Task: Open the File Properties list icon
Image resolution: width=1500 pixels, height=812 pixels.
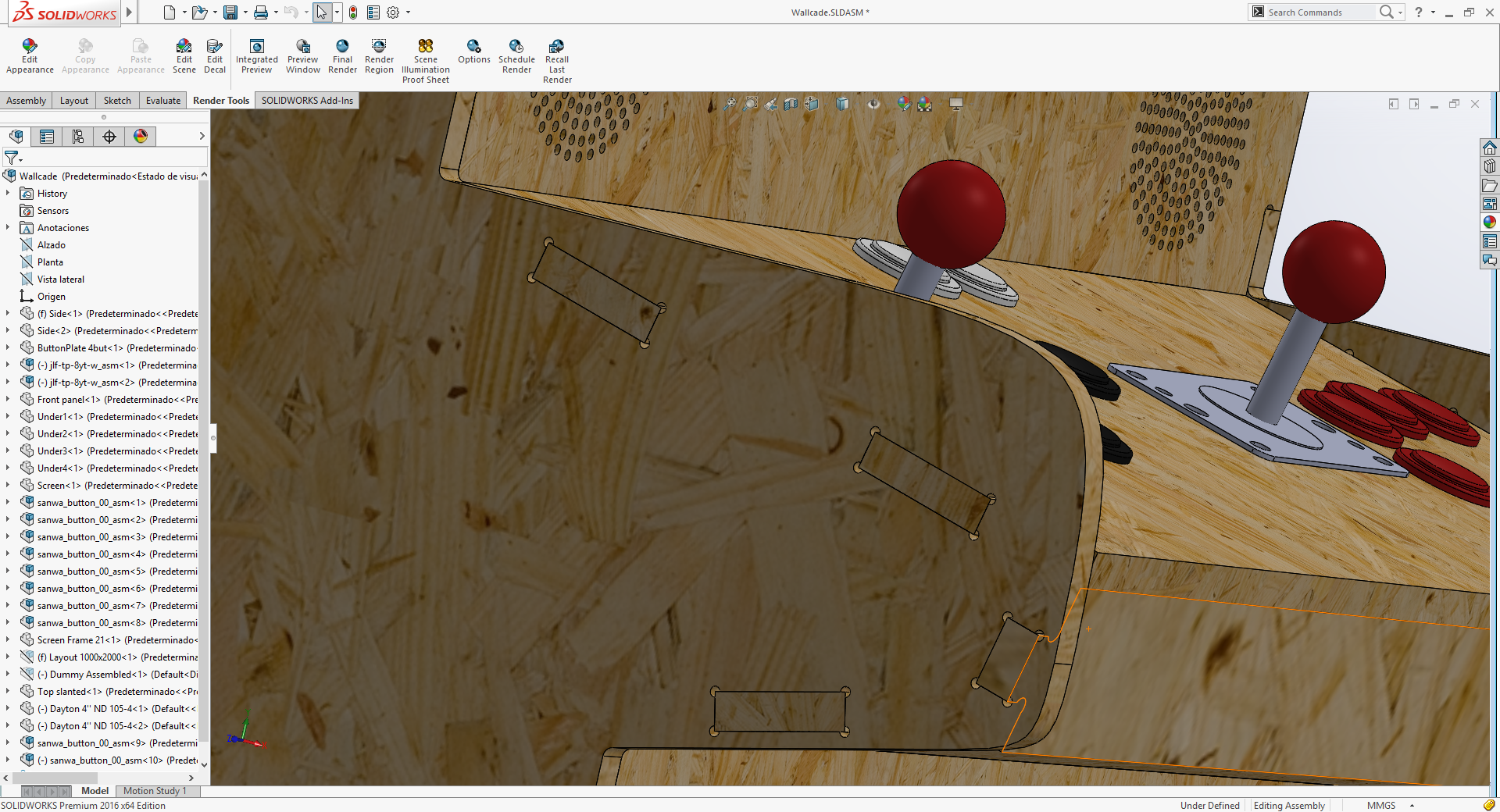Action: pos(373,12)
